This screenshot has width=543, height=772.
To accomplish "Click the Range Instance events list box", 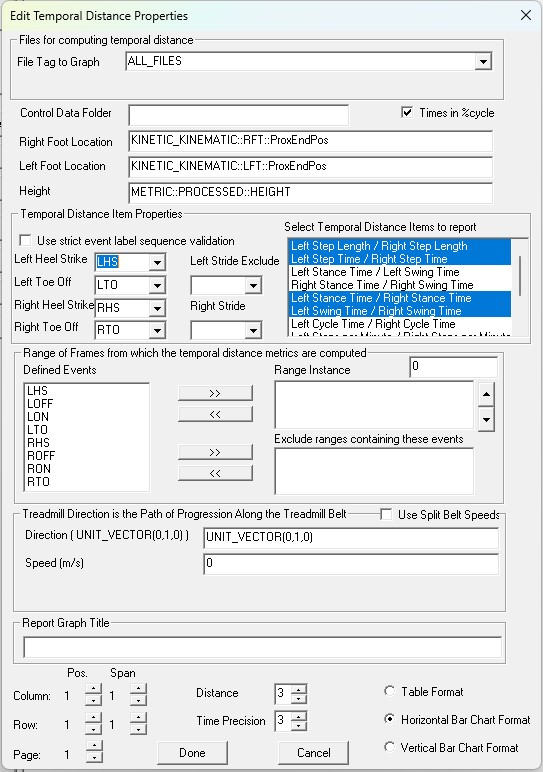I will (x=374, y=405).
